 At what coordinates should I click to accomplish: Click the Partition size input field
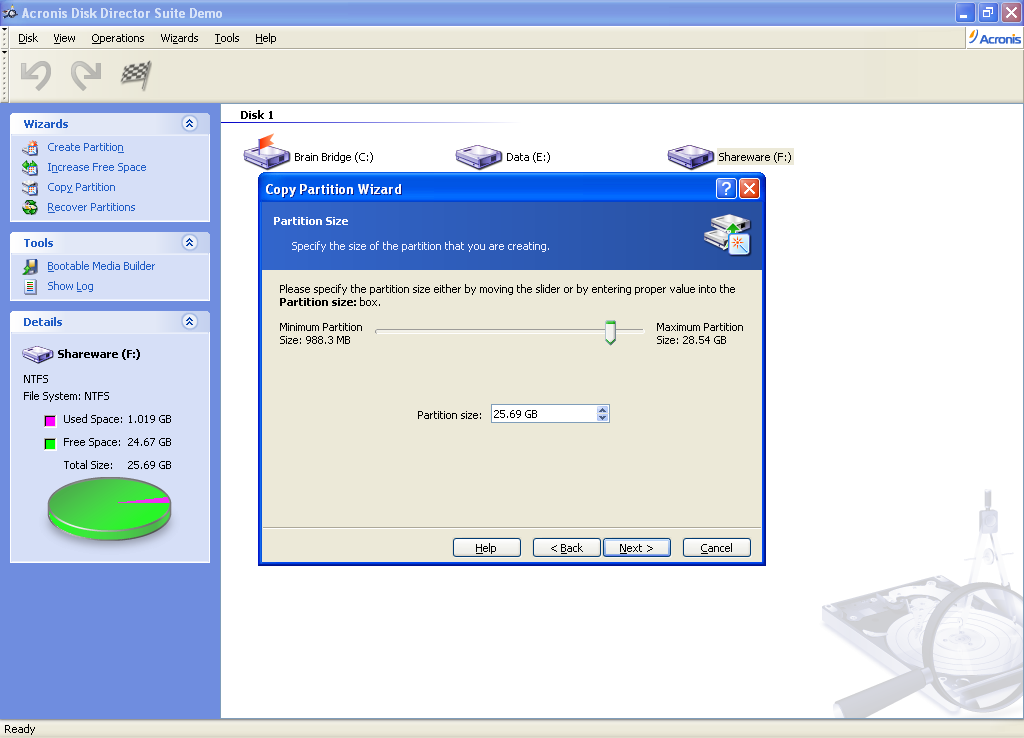[543, 414]
